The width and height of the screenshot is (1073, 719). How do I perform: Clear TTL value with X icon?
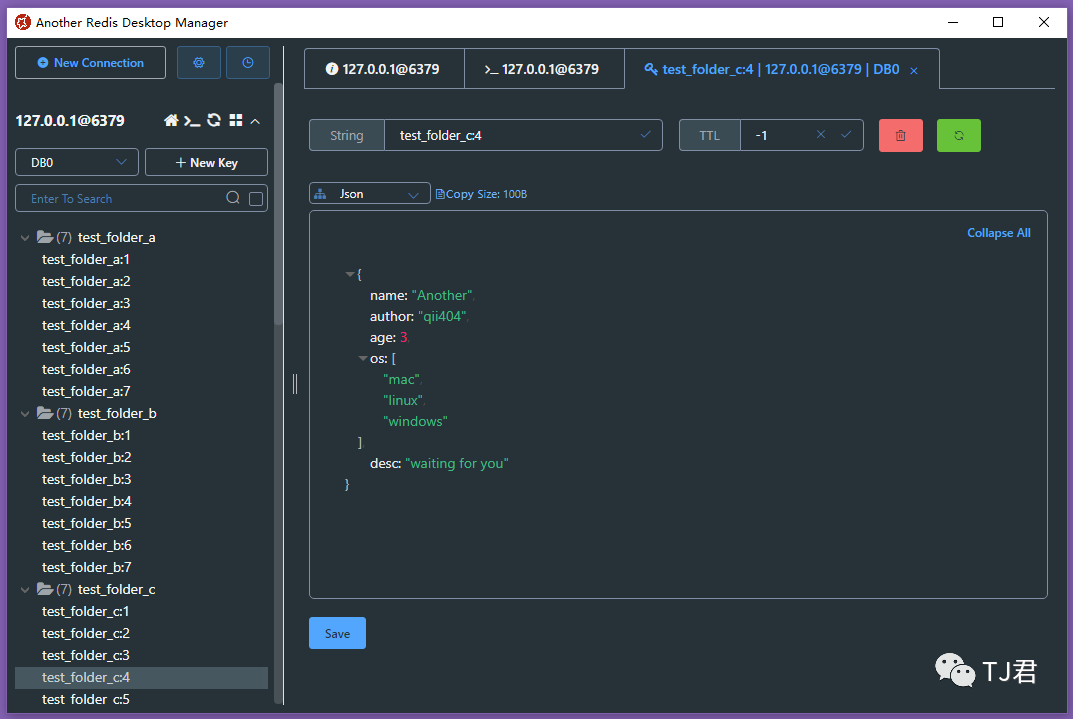coord(820,135)
